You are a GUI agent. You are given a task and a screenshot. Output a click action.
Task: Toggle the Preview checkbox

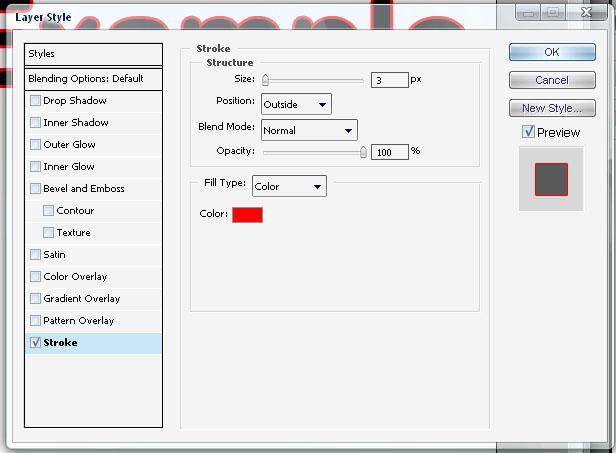pos(528,132)
